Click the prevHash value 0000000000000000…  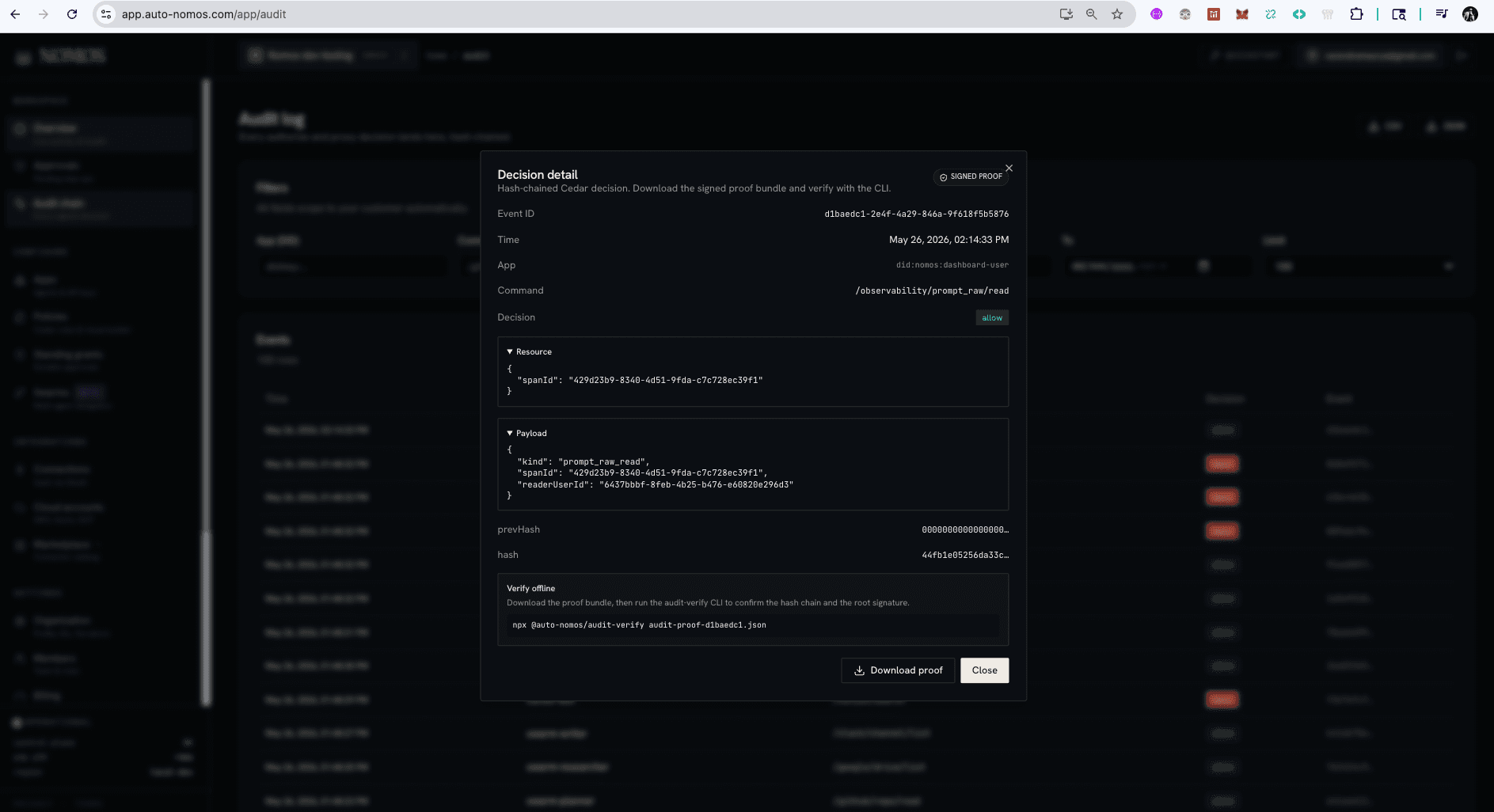point(965,529)
